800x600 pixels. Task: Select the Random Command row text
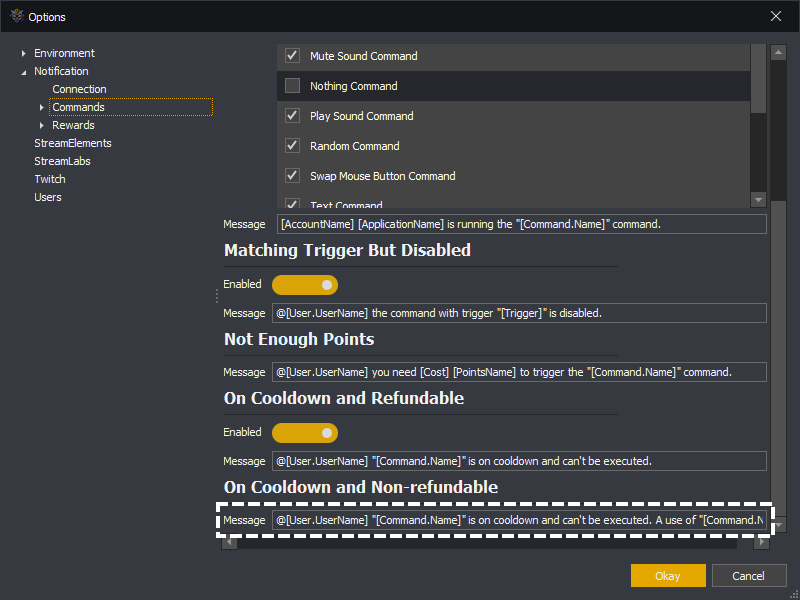pos(355,146)
